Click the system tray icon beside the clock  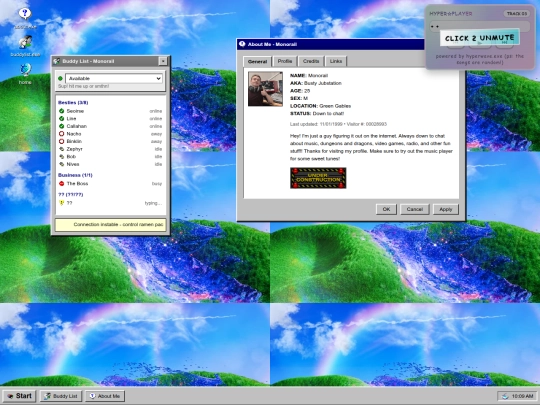[505, 396]
